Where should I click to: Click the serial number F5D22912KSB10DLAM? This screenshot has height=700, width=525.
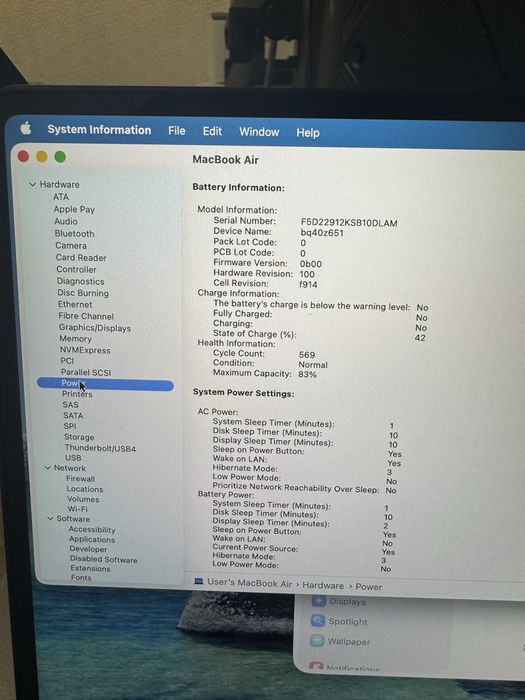click(x=349, y=223)
